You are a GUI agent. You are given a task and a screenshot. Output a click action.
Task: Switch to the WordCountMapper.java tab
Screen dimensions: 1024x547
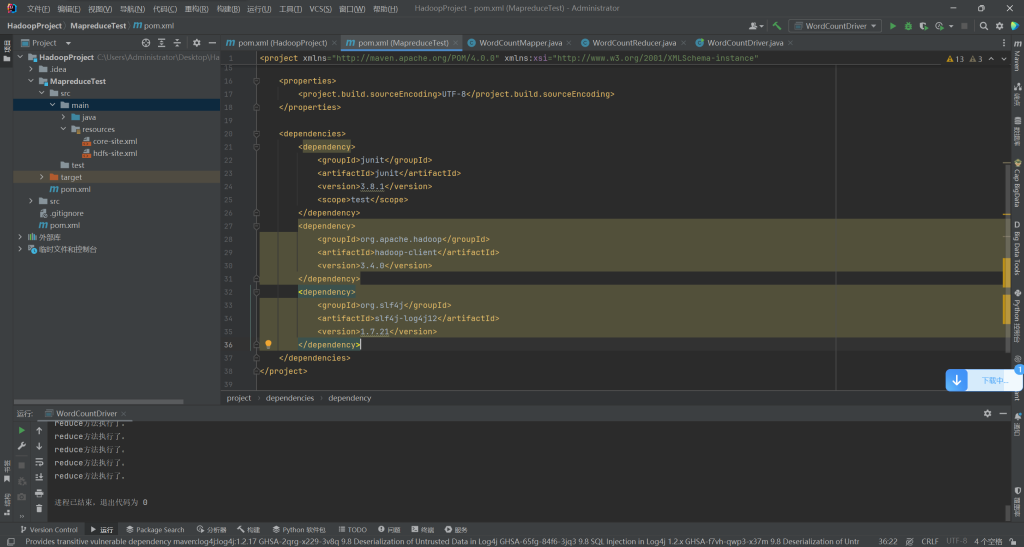(x=514, y=43)
